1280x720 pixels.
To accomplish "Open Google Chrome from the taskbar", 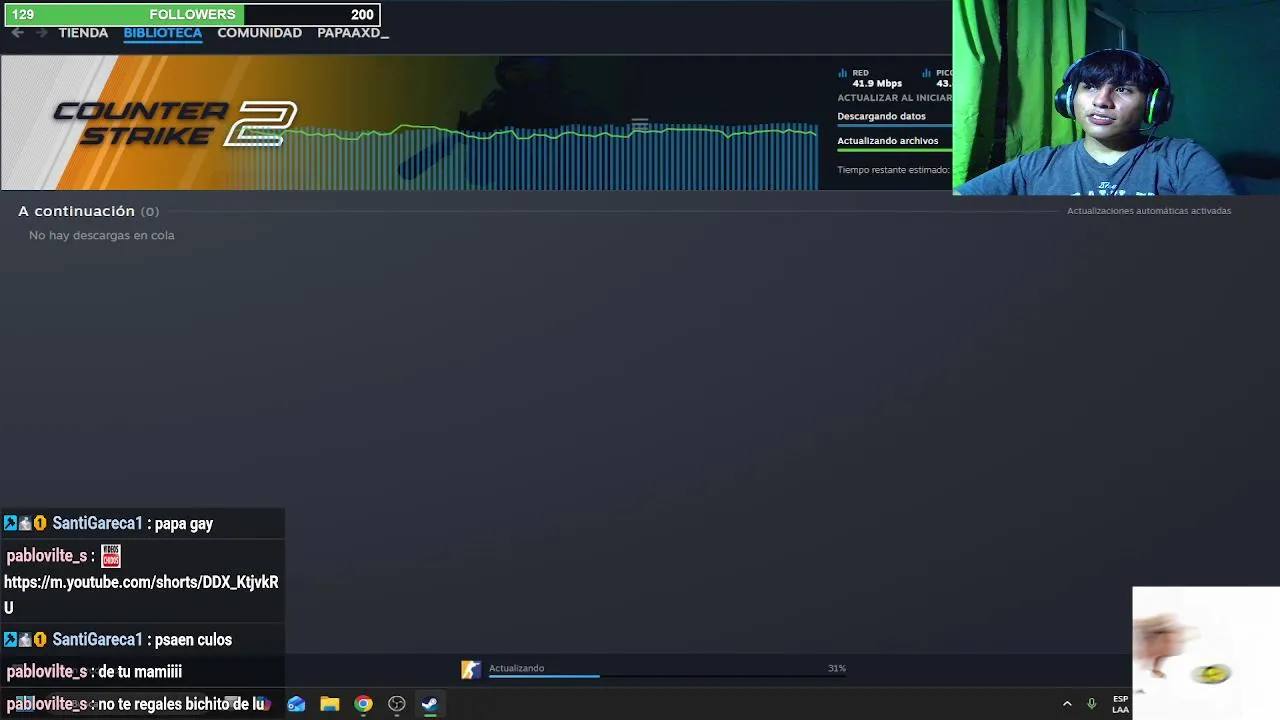I will tap(363, 704).
